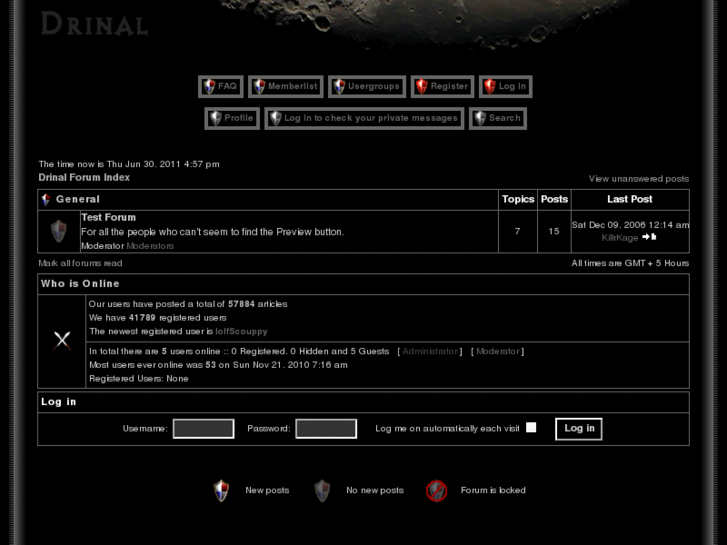Image resolution: width=727 pixels, height=545 pixels.
Task: Click 'Most users ever online was 53' line
Action: 218,365
